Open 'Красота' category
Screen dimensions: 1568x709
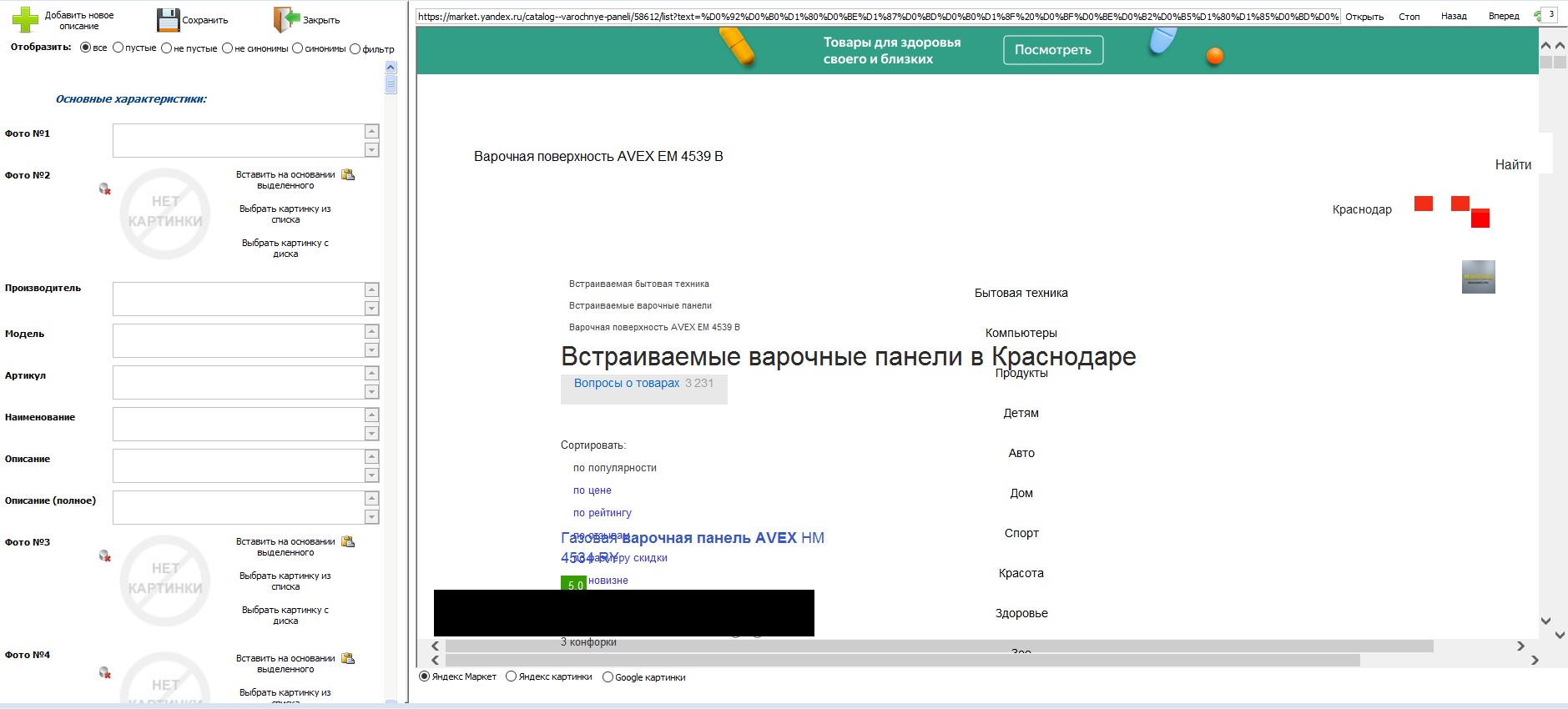tap(1021, 573)
